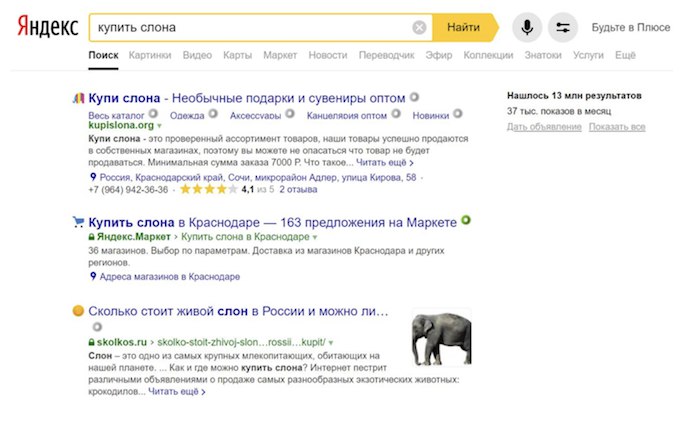Image resolution: width=700 pixels, height=424 pixels.
Task: Click the lock icon next to skolkos.ru
Action: point(92,343)
